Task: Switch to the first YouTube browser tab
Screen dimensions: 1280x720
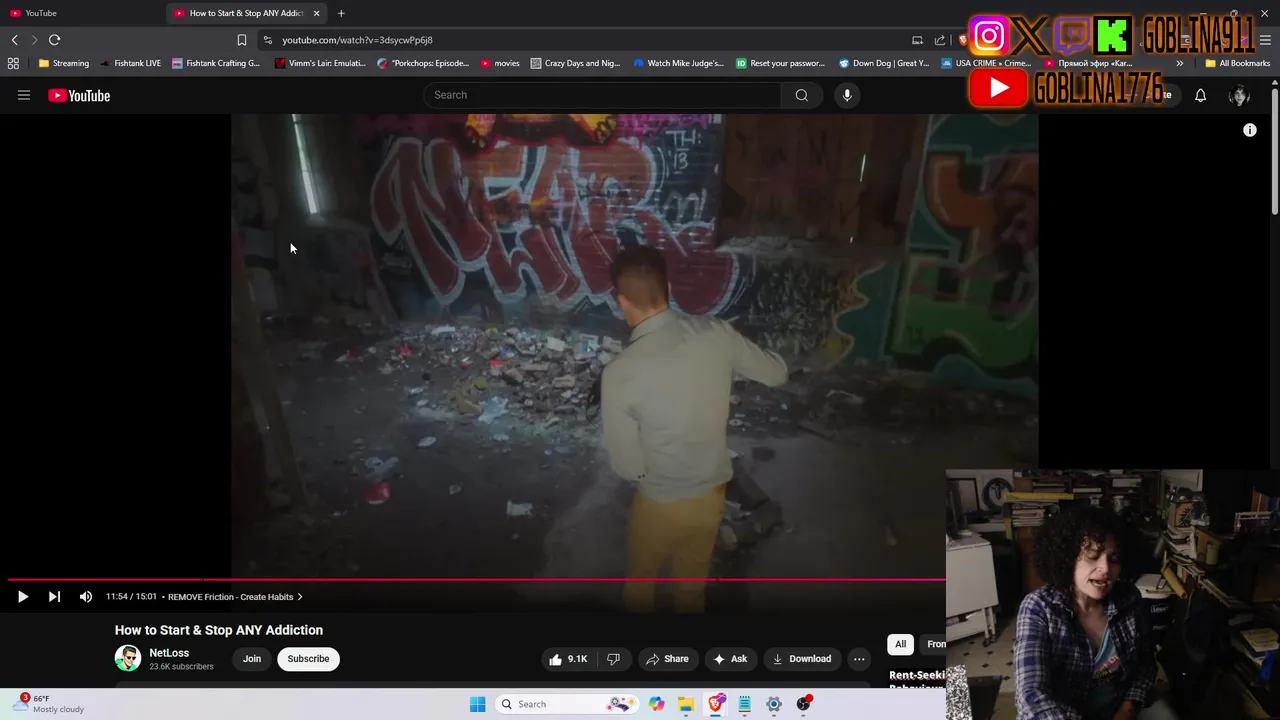Action: tap(81, 13)
